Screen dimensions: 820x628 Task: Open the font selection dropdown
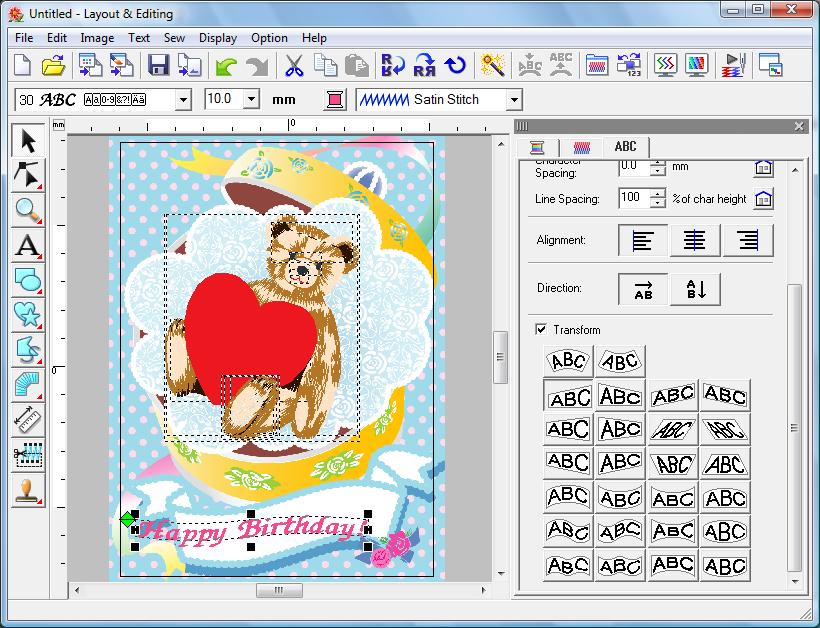click(183, 99)
